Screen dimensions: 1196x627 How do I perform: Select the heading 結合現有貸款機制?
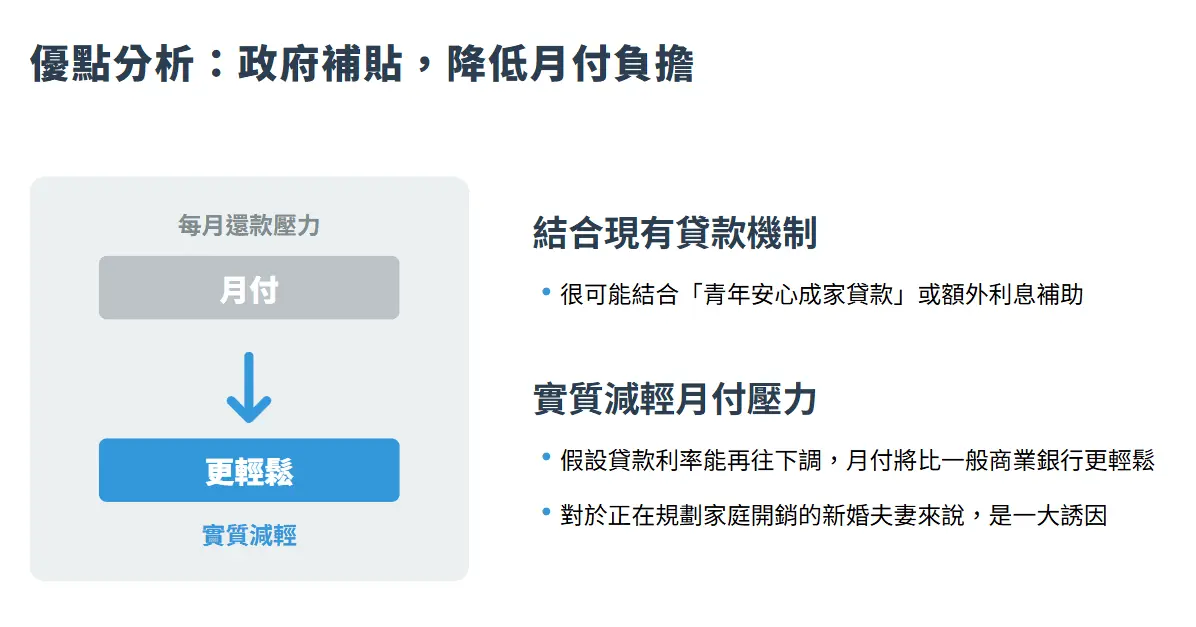(675, 233)
